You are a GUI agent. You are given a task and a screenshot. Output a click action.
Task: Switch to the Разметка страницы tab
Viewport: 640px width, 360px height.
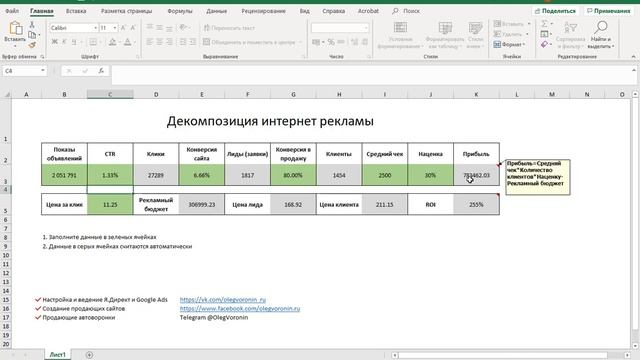(x=127, y=11)
